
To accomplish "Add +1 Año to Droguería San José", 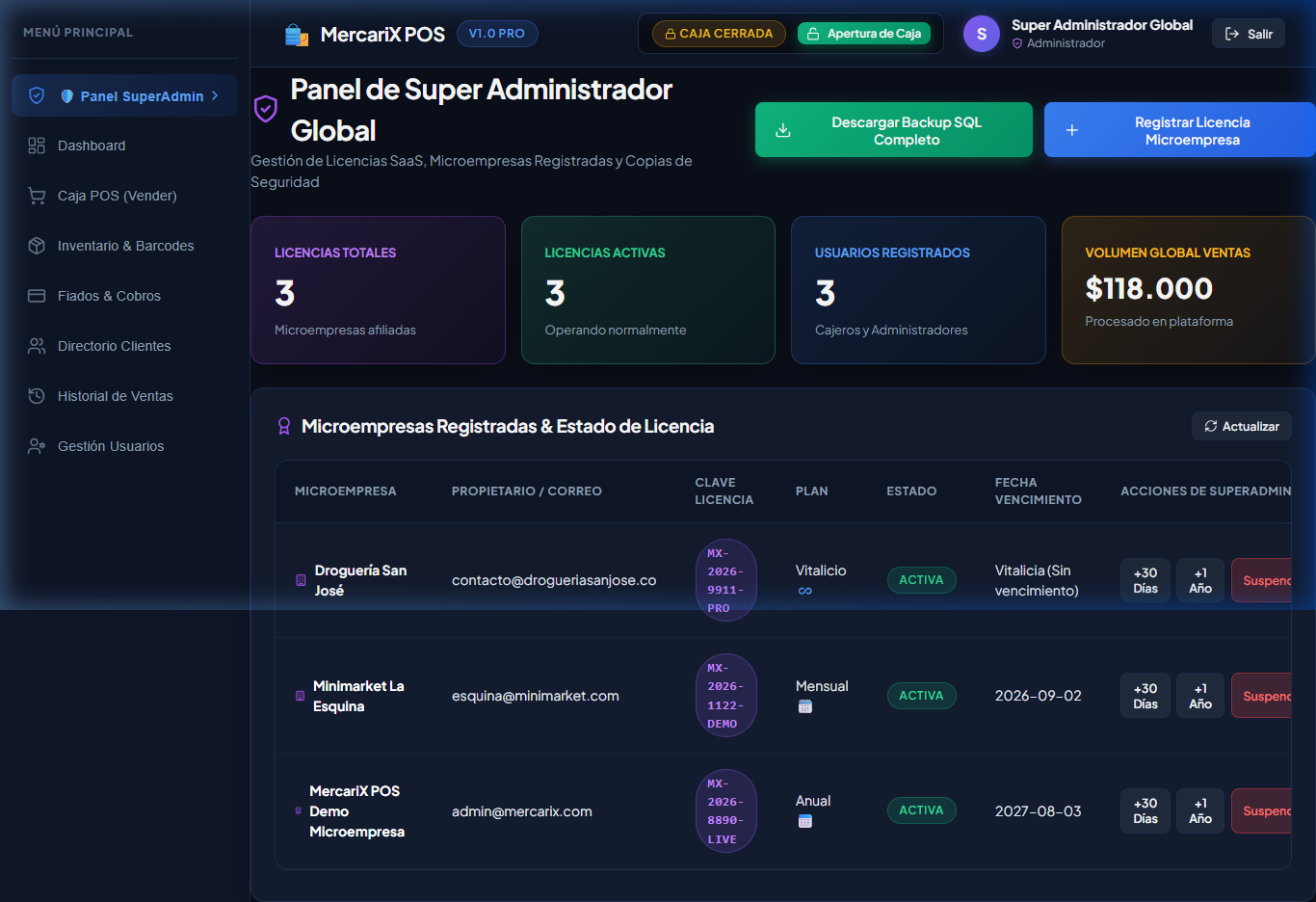I will coord(1200,580).
